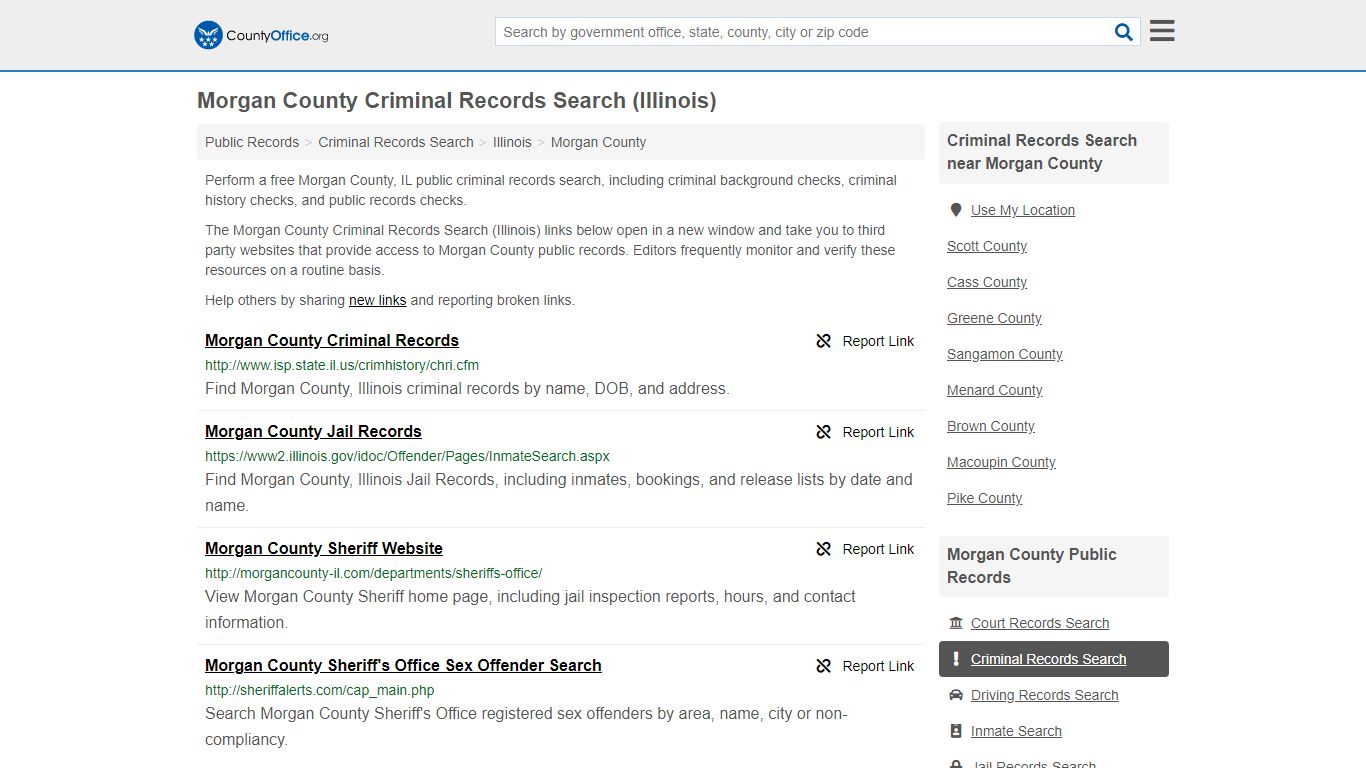Report Link for Morgan County Criminal Records

coord(878,341)
